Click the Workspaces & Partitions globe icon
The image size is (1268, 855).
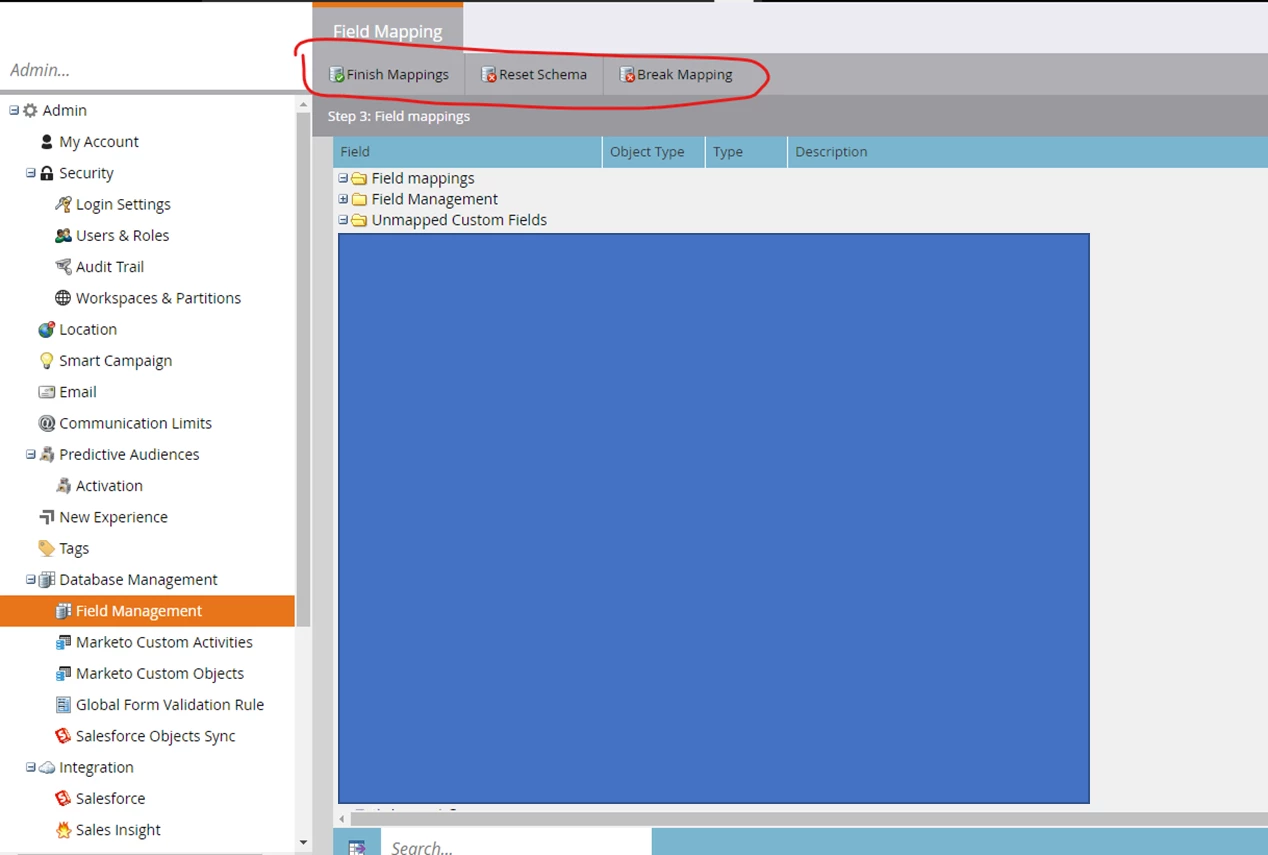point(63,298)
